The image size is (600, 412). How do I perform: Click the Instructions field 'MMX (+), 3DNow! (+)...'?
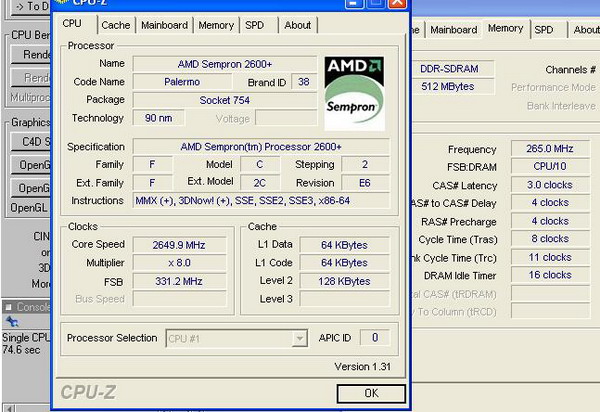261,200
